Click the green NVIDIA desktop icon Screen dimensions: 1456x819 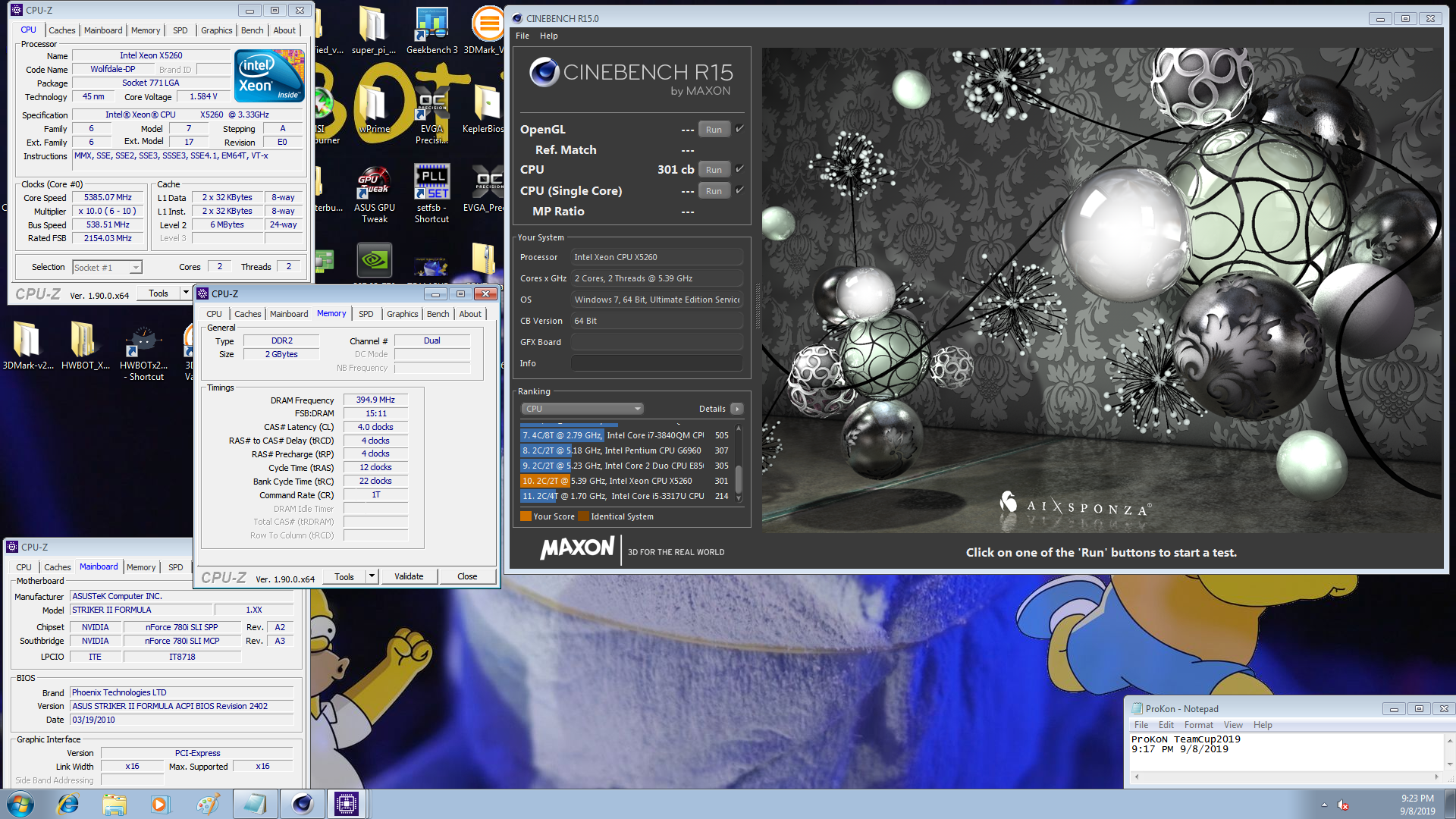375,260
